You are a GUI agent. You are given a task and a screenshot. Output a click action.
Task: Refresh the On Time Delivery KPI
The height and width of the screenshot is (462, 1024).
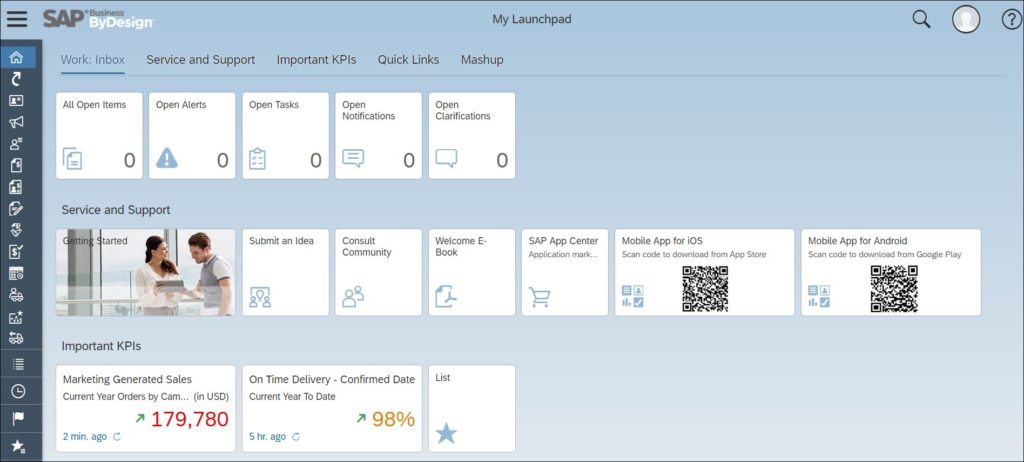pyautogui.click(x=296, y=437)
